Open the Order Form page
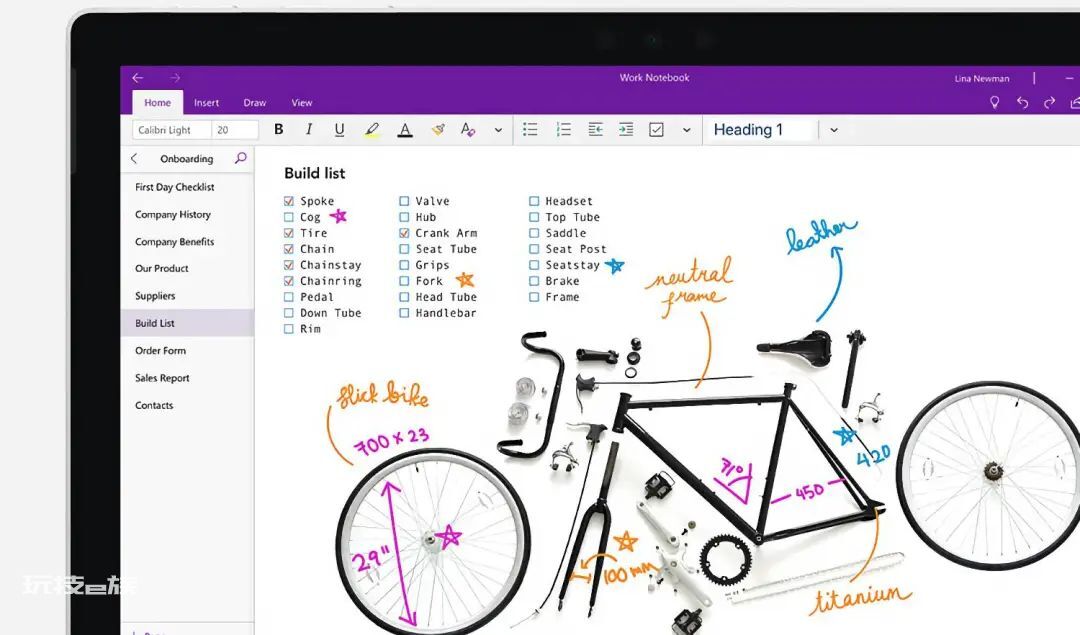The width and height of the screenshot is (1080, 635). (x=160, y=351)
